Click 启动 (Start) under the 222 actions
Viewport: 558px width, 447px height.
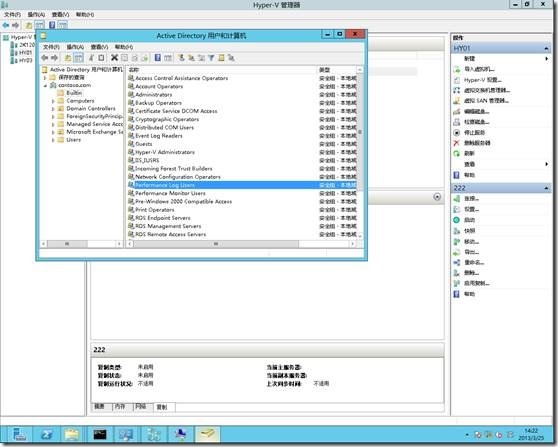469,220
